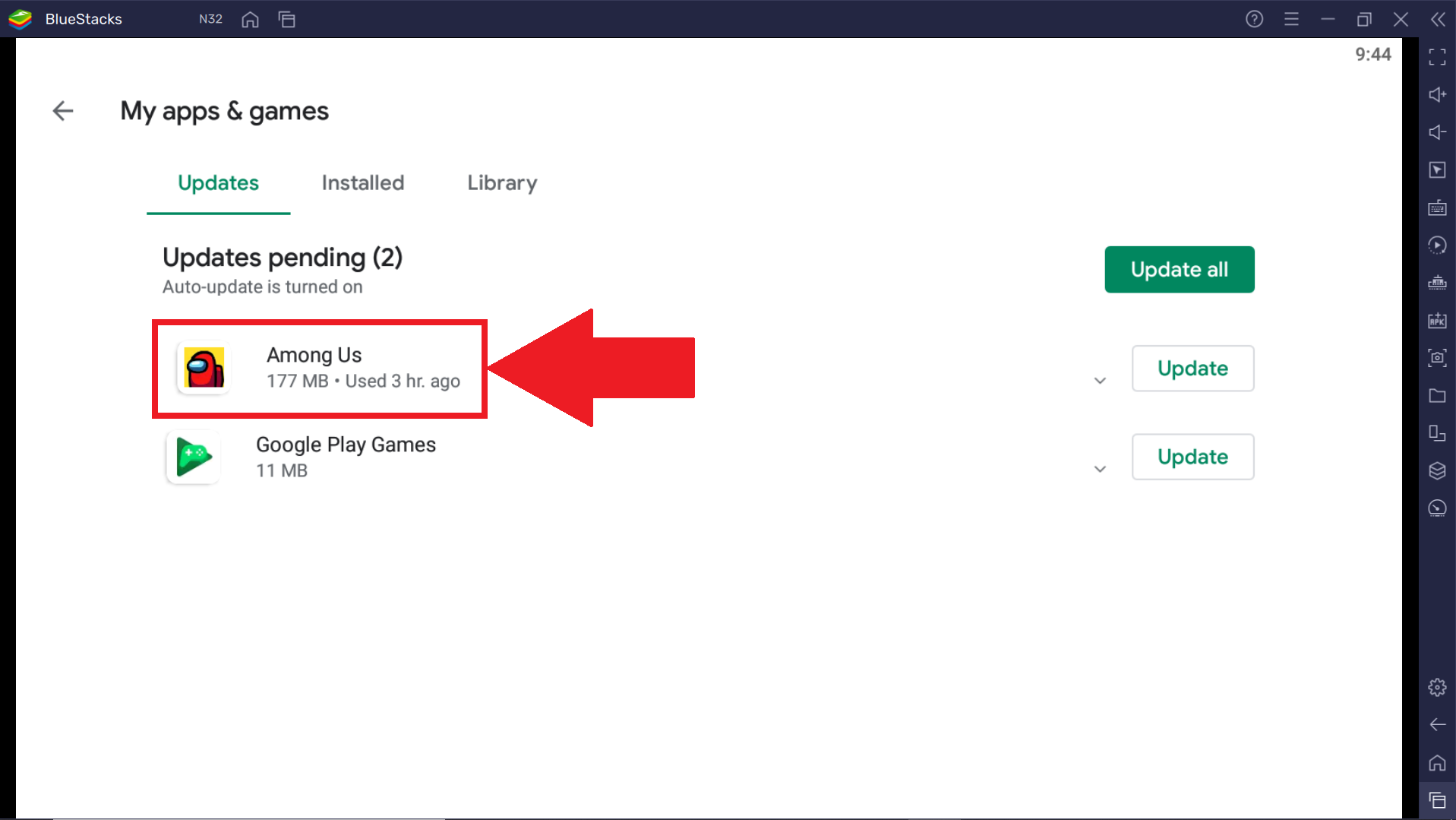Image resolution: width=1456 pixels, height=820 pixels.
Task: Open BlueStacks settings gear
Action: click(x=1437, y=687)
